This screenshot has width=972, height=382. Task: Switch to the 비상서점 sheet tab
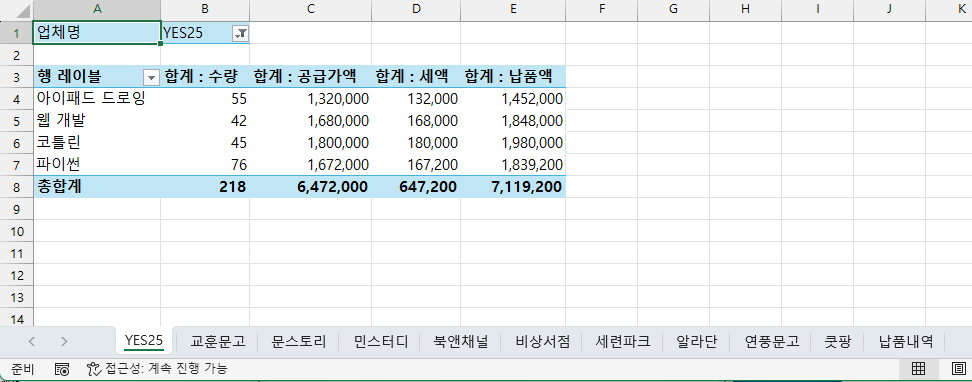click(x=542, y=341)
